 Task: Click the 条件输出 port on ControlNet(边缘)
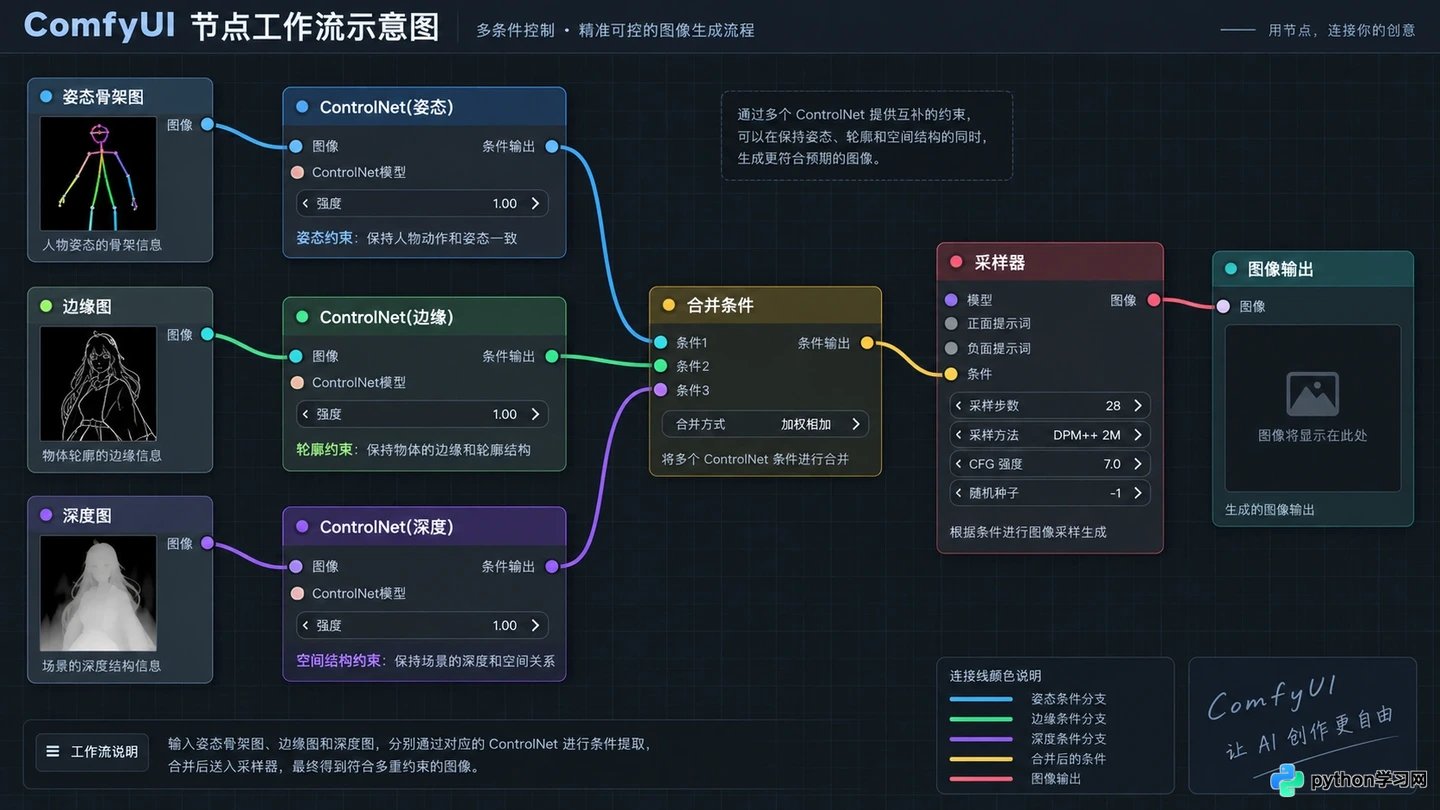click(x=552, y=356)
